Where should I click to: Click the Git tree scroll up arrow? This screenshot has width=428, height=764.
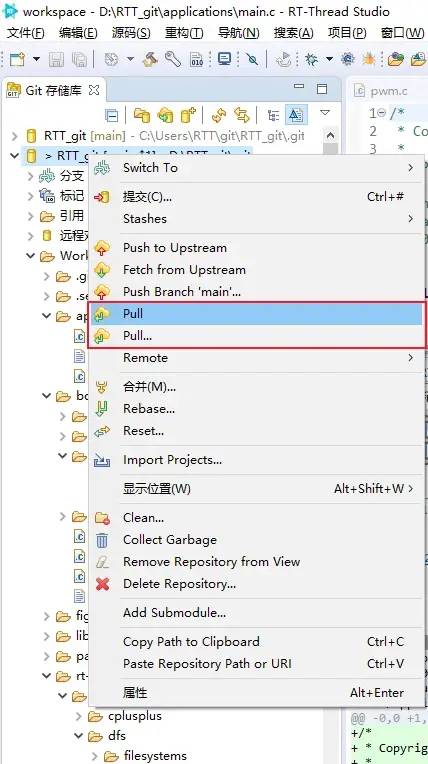(330, 135)
